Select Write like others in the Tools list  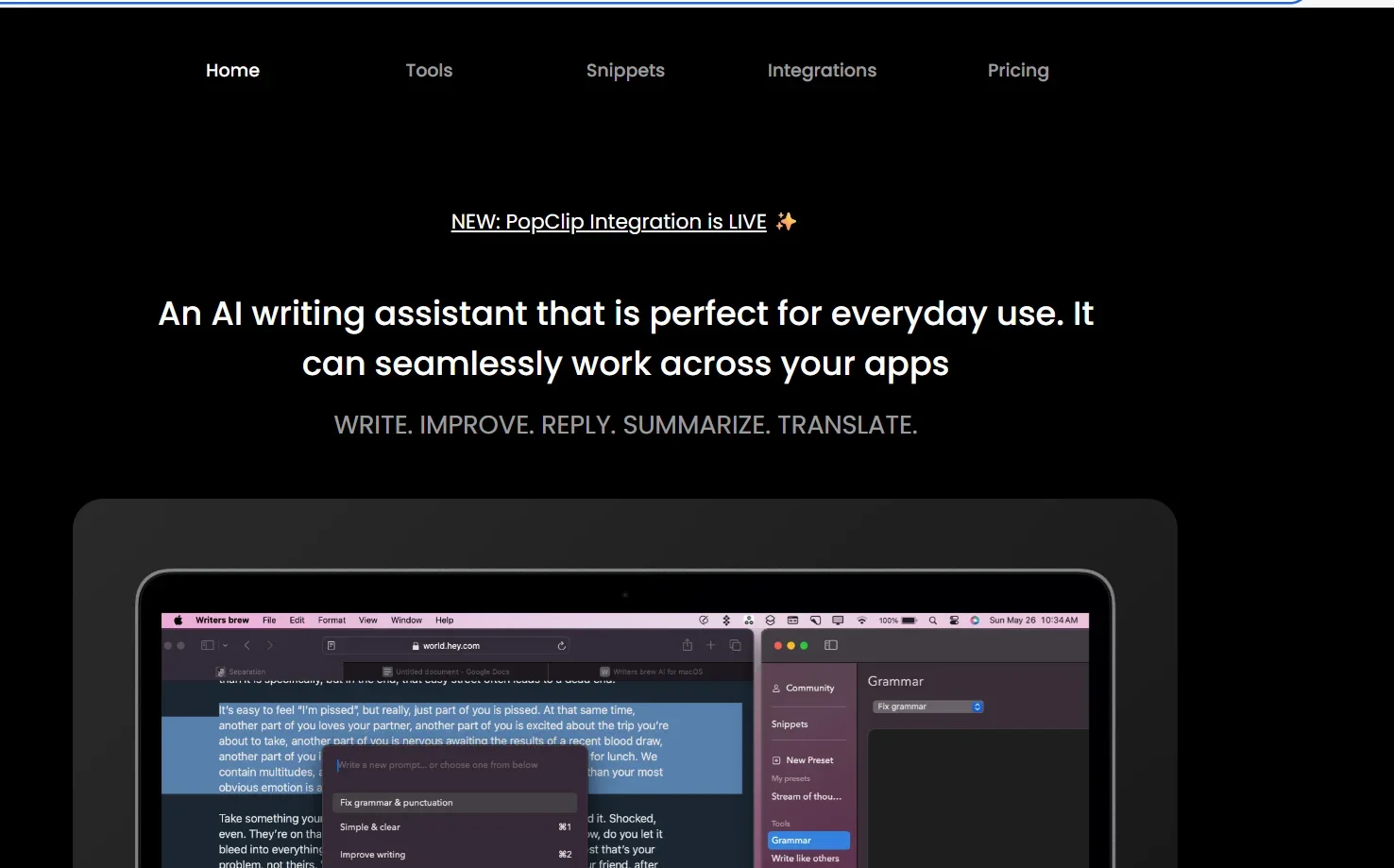pos(805,859)
